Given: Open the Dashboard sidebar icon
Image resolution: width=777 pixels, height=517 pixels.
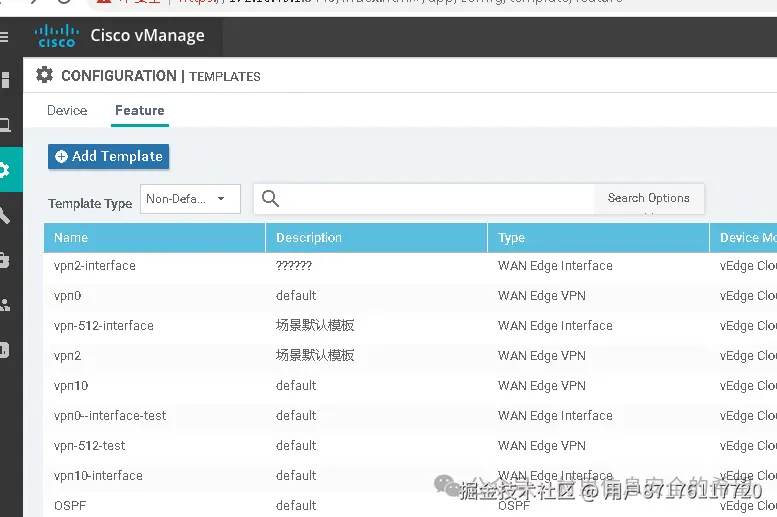Looking at the screenshot, I should [5, 80].
